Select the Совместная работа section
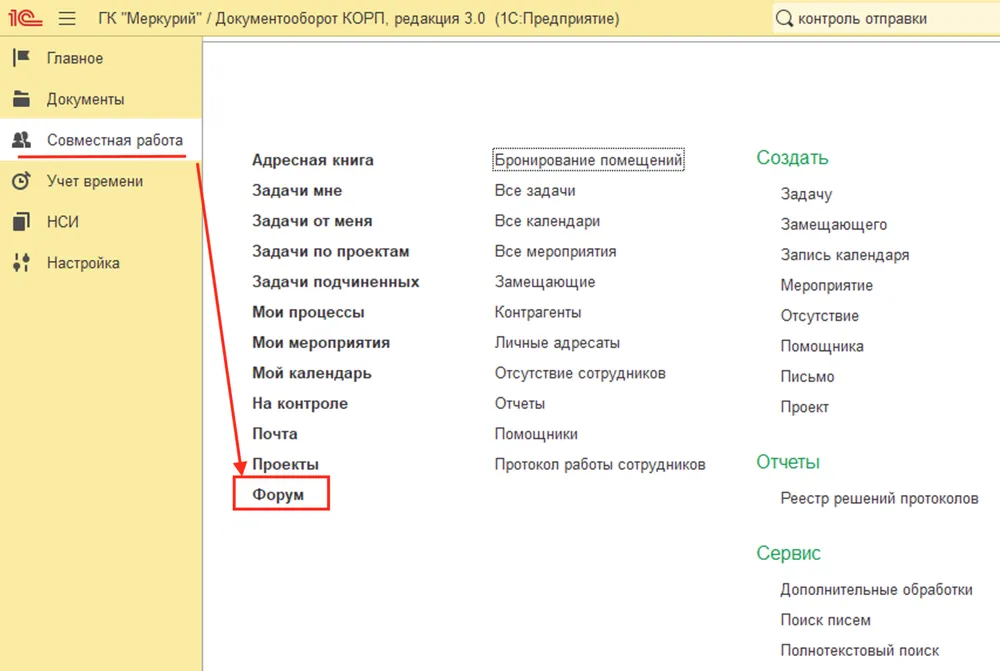 click(101, 140)
